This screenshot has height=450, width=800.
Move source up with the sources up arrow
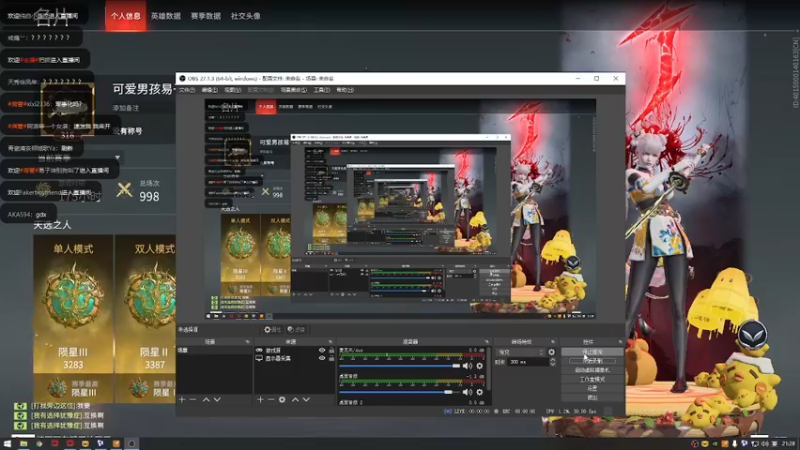coord(295,399)
